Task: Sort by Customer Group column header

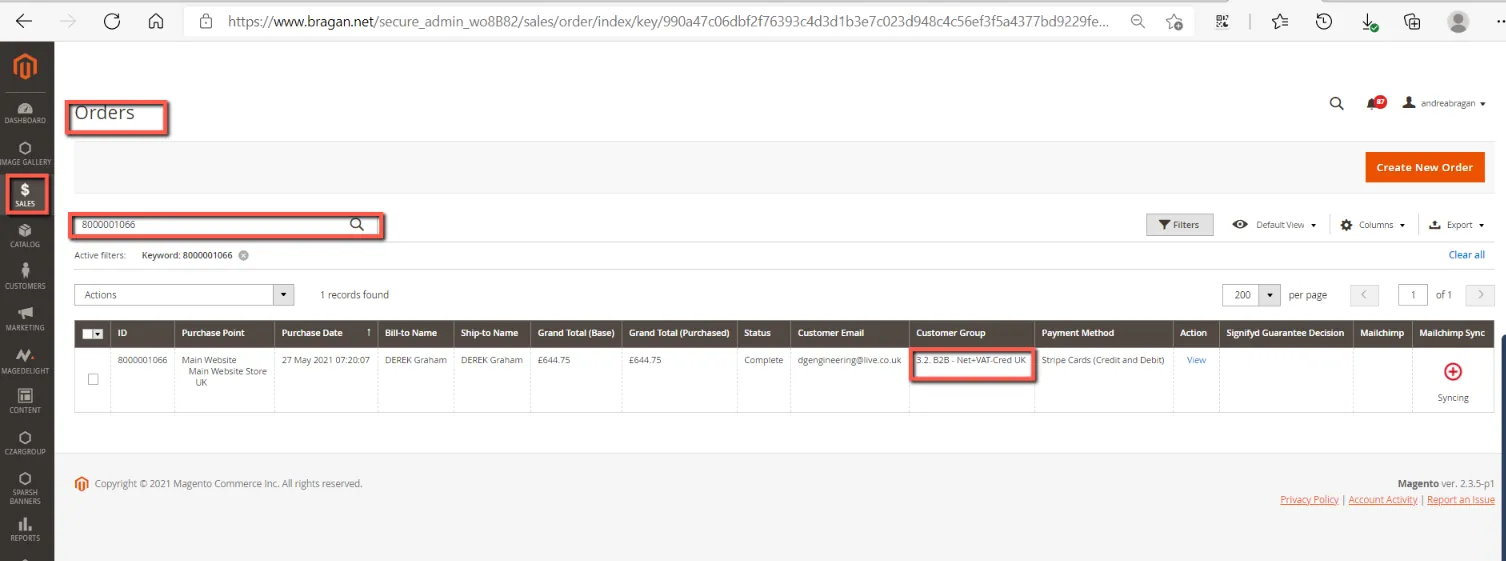Action: (972, 333)
